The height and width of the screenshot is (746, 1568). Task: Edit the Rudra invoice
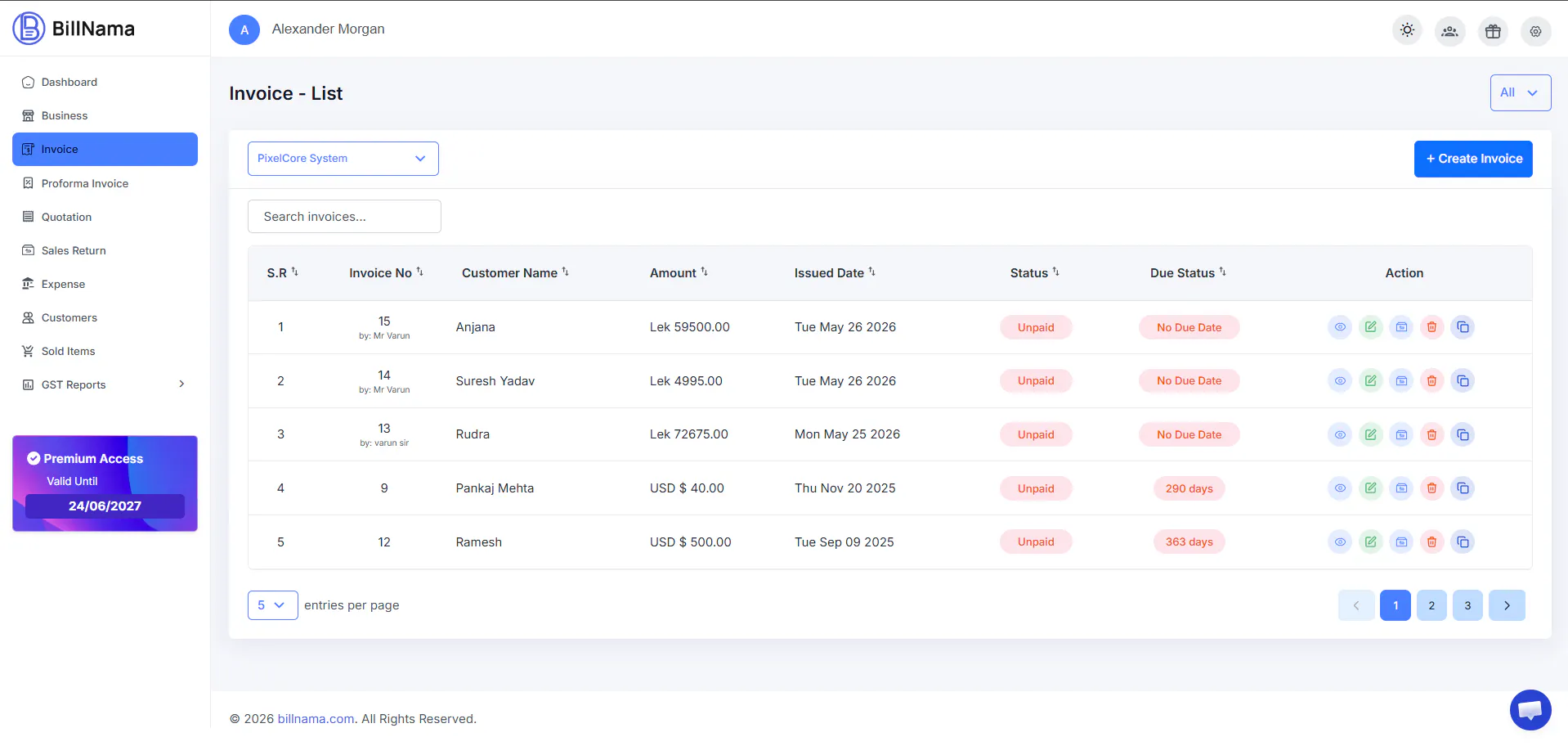click(1370, 434)
